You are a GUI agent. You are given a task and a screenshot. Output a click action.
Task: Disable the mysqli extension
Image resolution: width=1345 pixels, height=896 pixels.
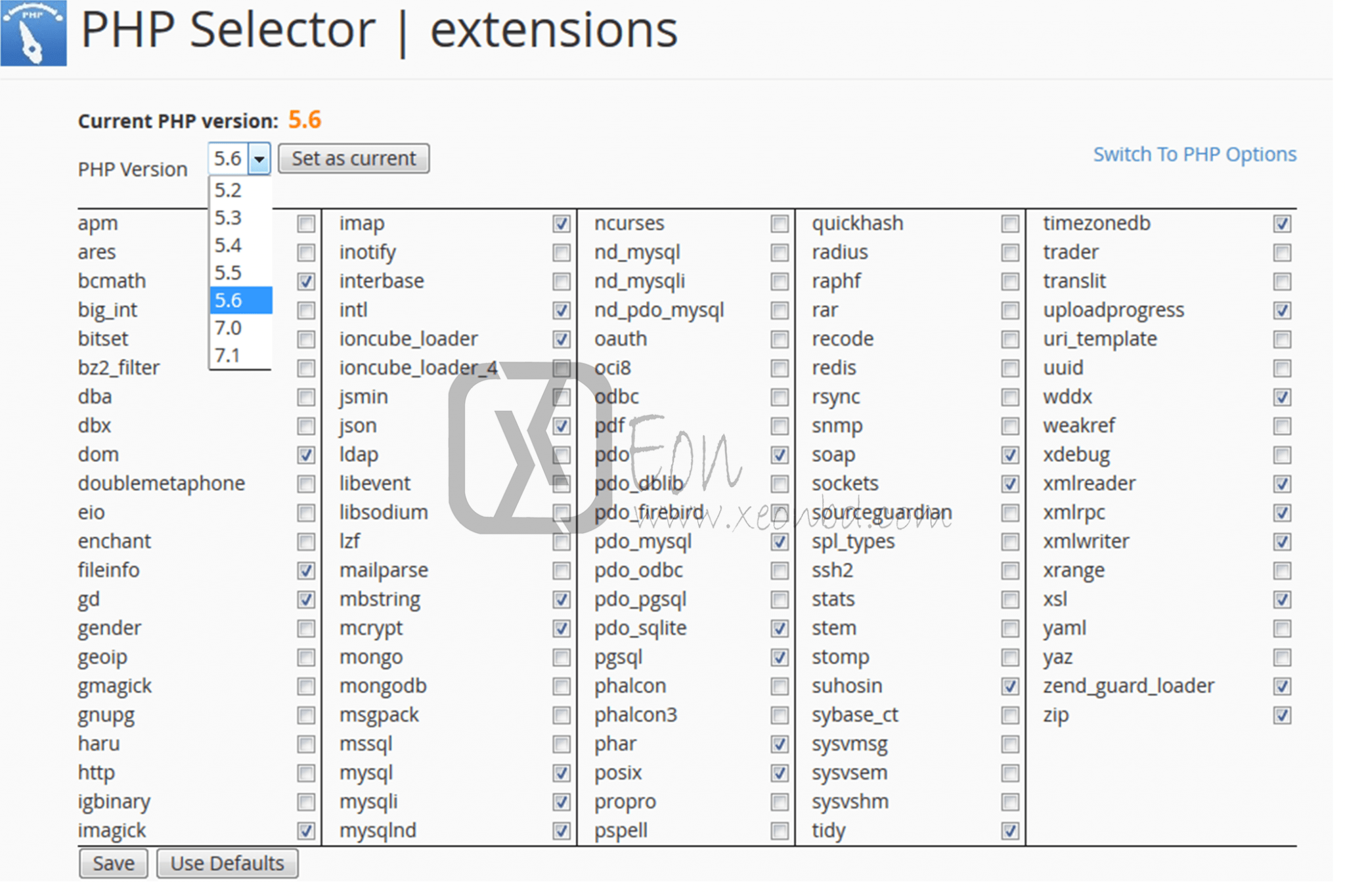tap(562, 801)
